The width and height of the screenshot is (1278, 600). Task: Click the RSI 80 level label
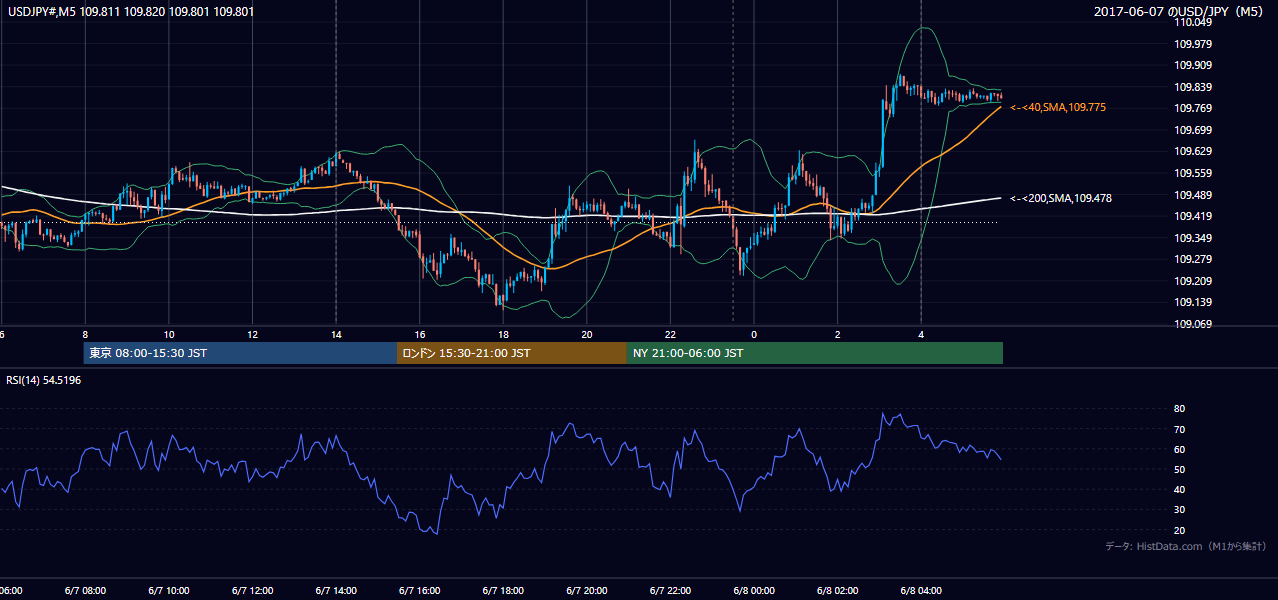(1179, 409)
